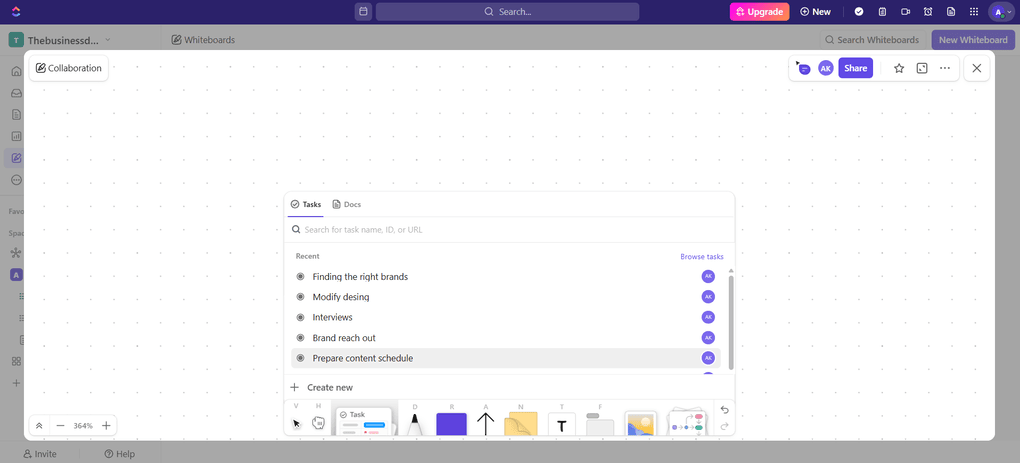Viewport: 1020px width, 463px height.
Task: Open the image insert tool
Action: pyautogui.click(x=639, y=424)
